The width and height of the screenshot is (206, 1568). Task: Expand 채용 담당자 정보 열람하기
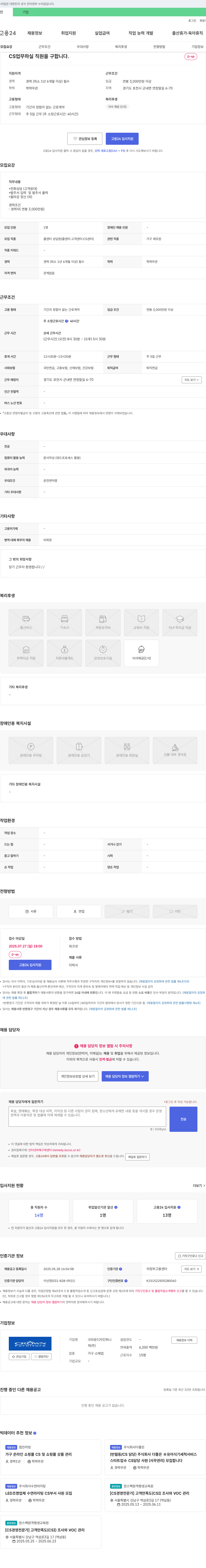pyautogui.click(x=125, y=1076)
